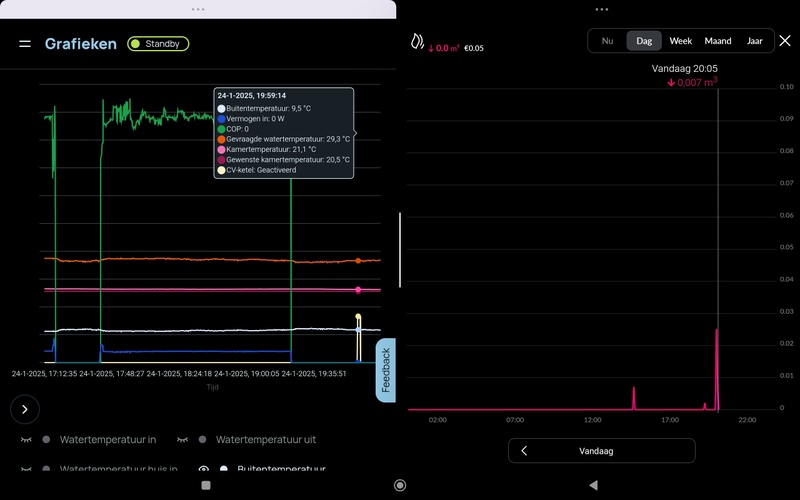Tap the Android home circle button
The height and width of the screenshot is (500, 800).
pyautogui.click(x=400, y=485)
